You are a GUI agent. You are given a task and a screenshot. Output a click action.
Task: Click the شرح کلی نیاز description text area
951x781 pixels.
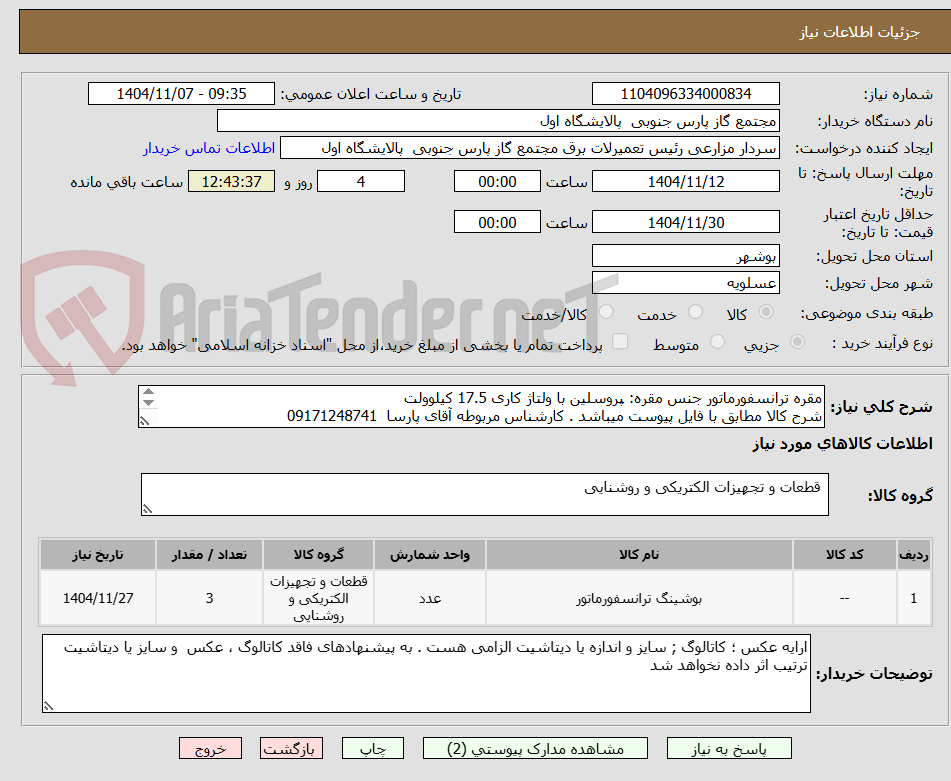click(481, 407)
